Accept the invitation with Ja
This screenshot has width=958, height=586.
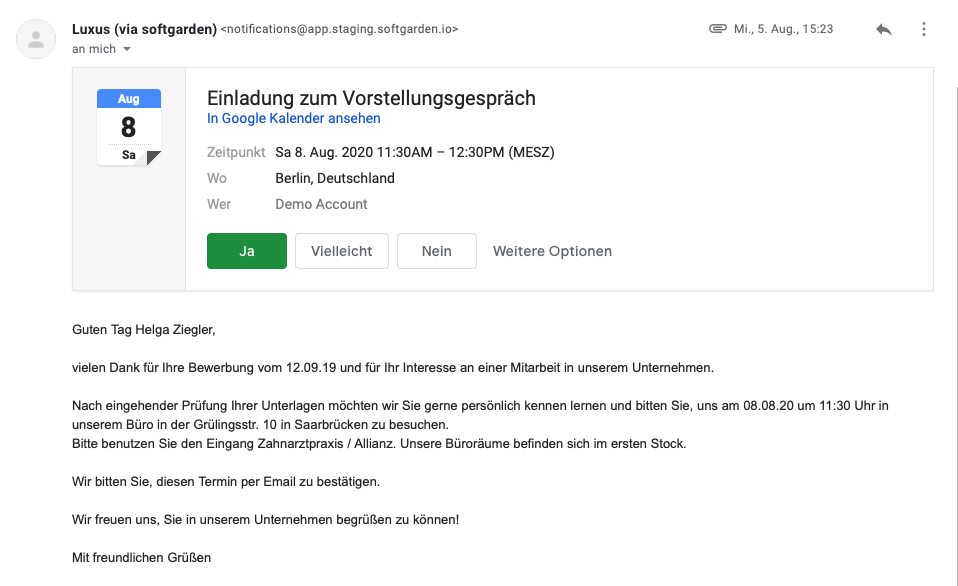coord(247,251)
